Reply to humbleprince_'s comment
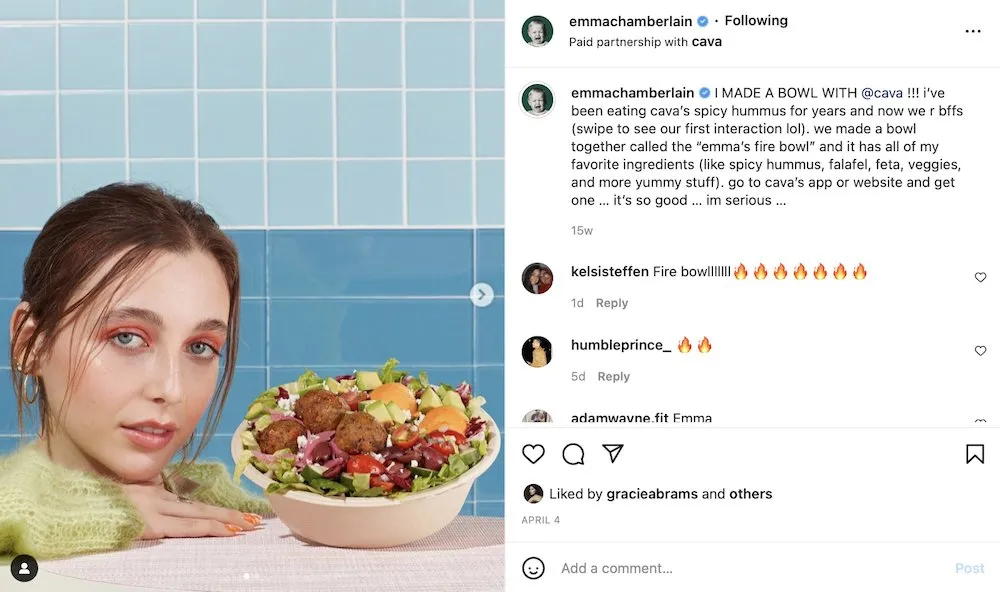 pos(613,377)
